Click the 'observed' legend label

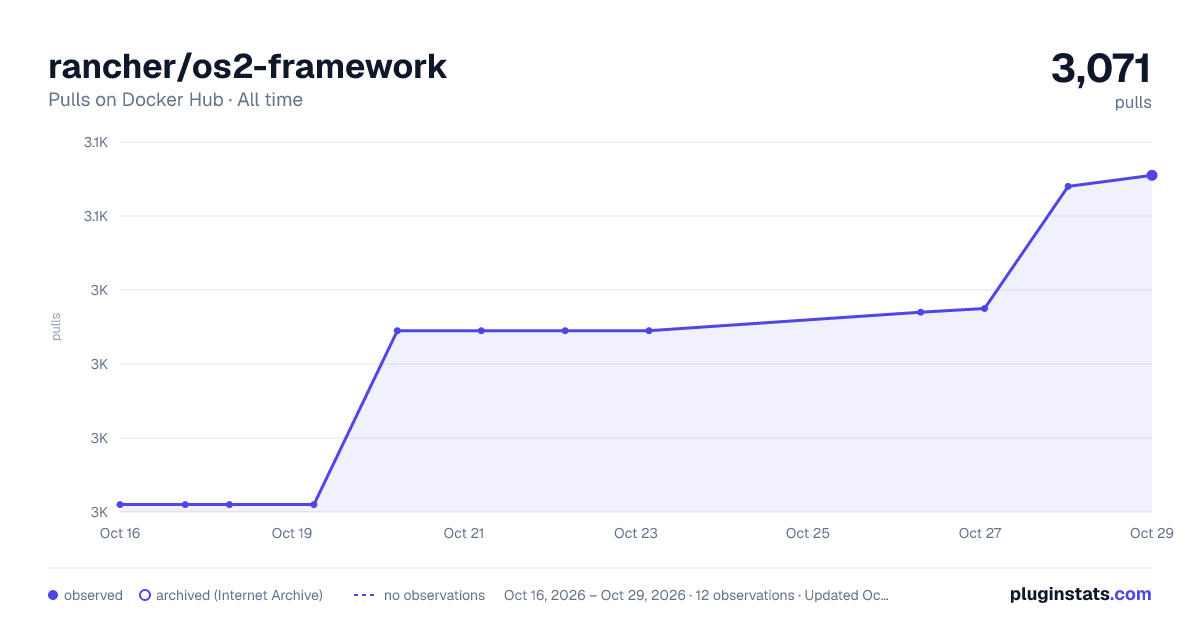tap(93, 595)
